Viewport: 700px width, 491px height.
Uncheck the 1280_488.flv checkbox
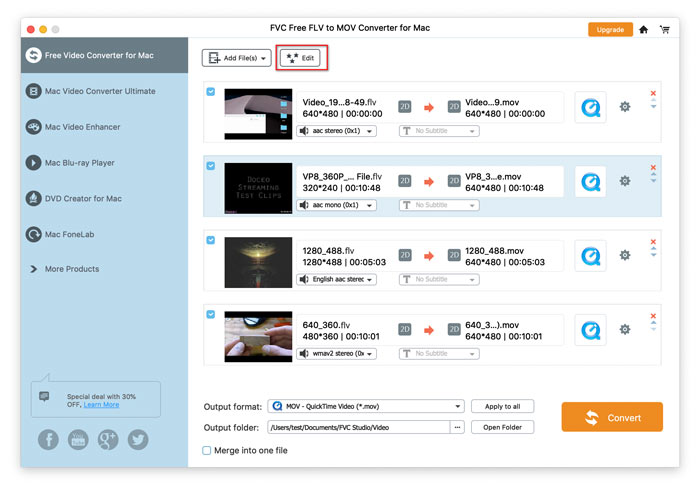211,240
